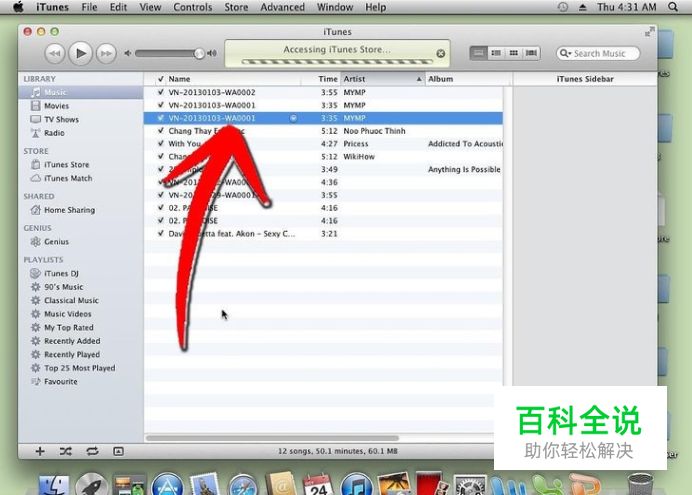Open the Store menu

click(236, 7)
